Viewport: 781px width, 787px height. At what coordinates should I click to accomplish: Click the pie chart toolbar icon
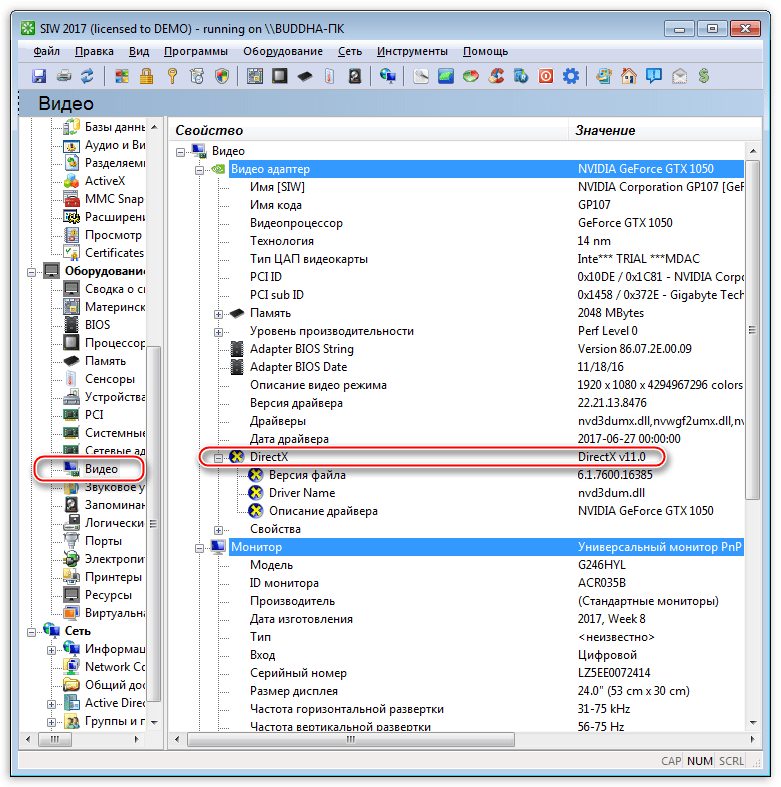(x=470, y=76)
